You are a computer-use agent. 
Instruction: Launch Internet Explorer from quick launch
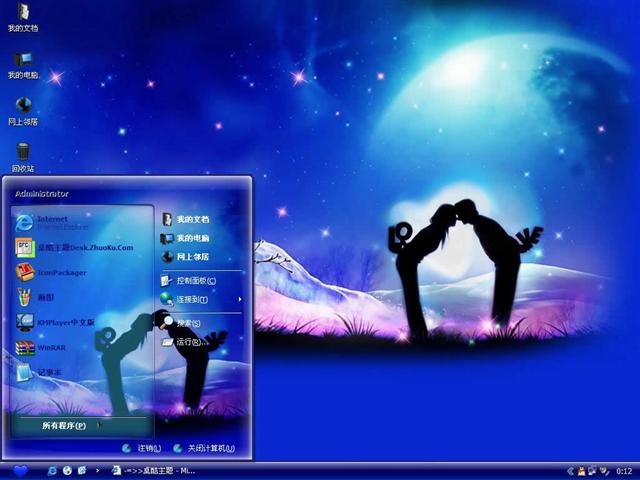click(52, 471)
